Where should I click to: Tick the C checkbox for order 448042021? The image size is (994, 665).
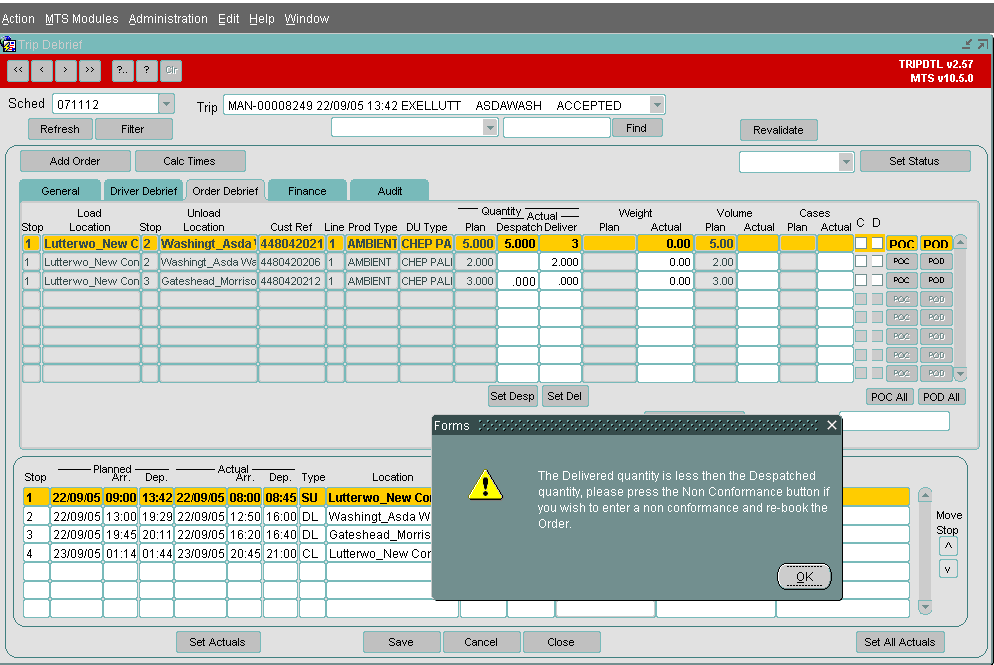click(861, 243)
